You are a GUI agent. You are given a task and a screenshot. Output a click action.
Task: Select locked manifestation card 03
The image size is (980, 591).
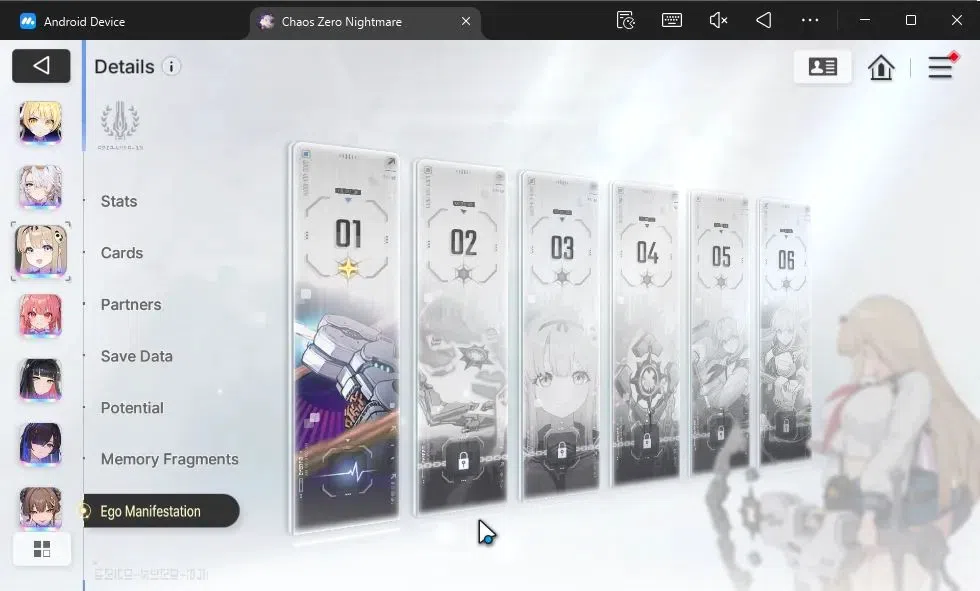[x=560, y=335]
